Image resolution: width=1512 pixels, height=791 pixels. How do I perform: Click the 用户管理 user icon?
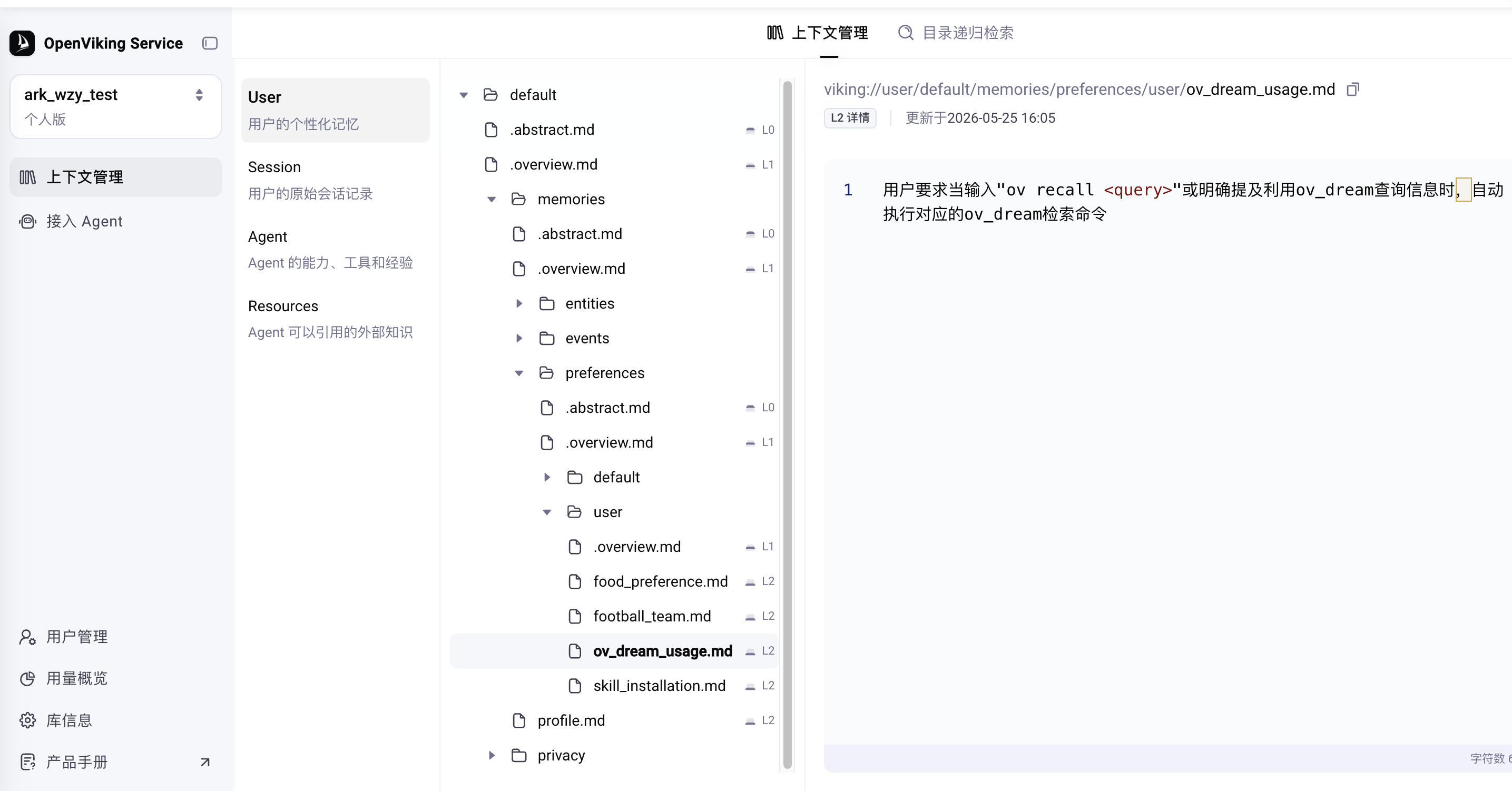click(x=27, y=637)
